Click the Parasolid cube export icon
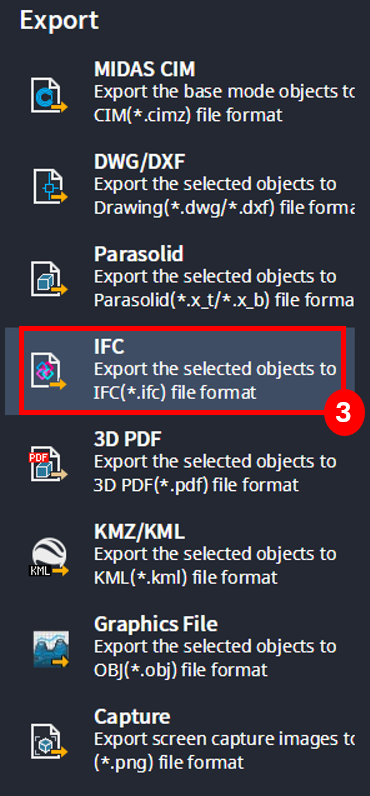 49,279
